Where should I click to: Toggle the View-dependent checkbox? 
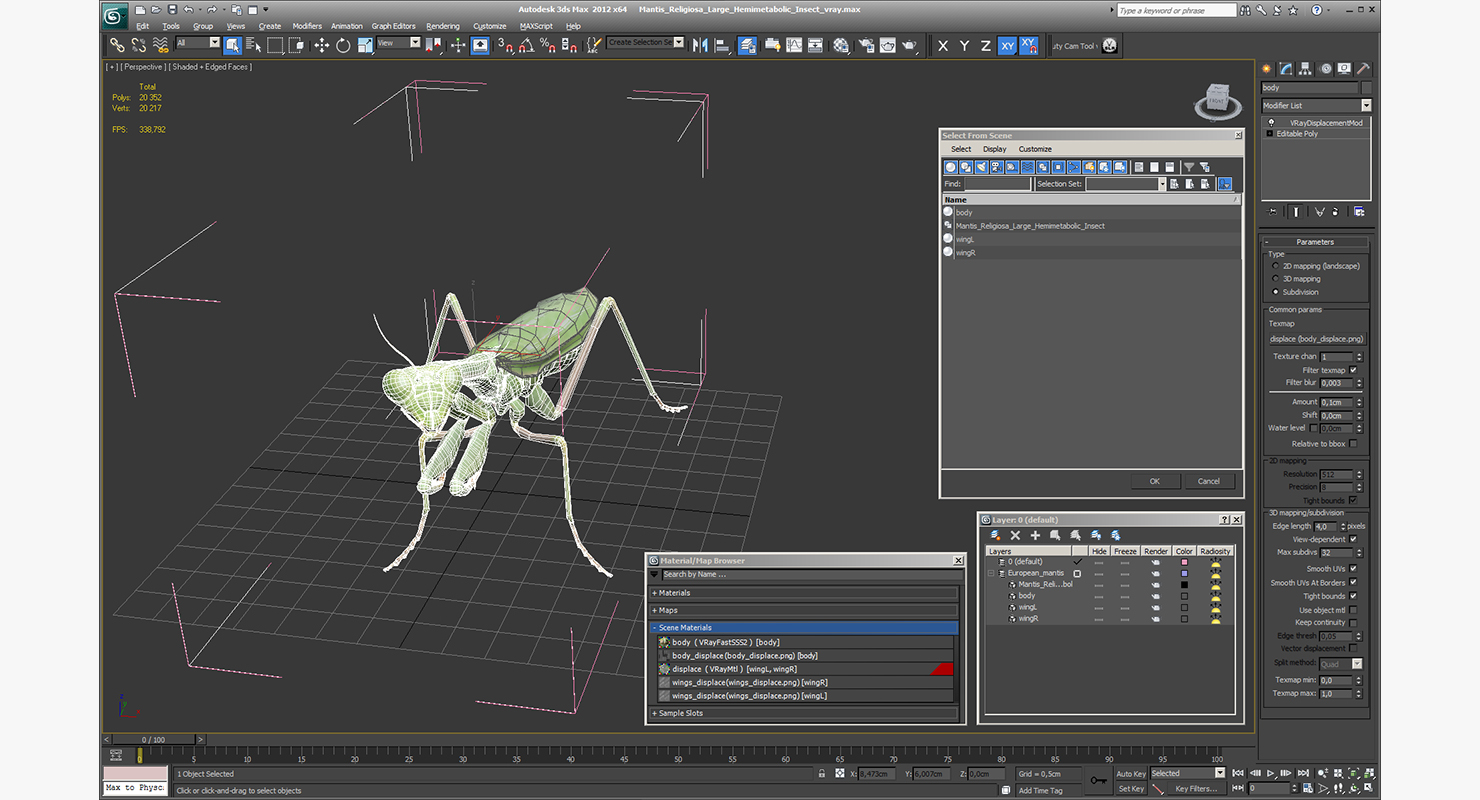click(1353, 539)
